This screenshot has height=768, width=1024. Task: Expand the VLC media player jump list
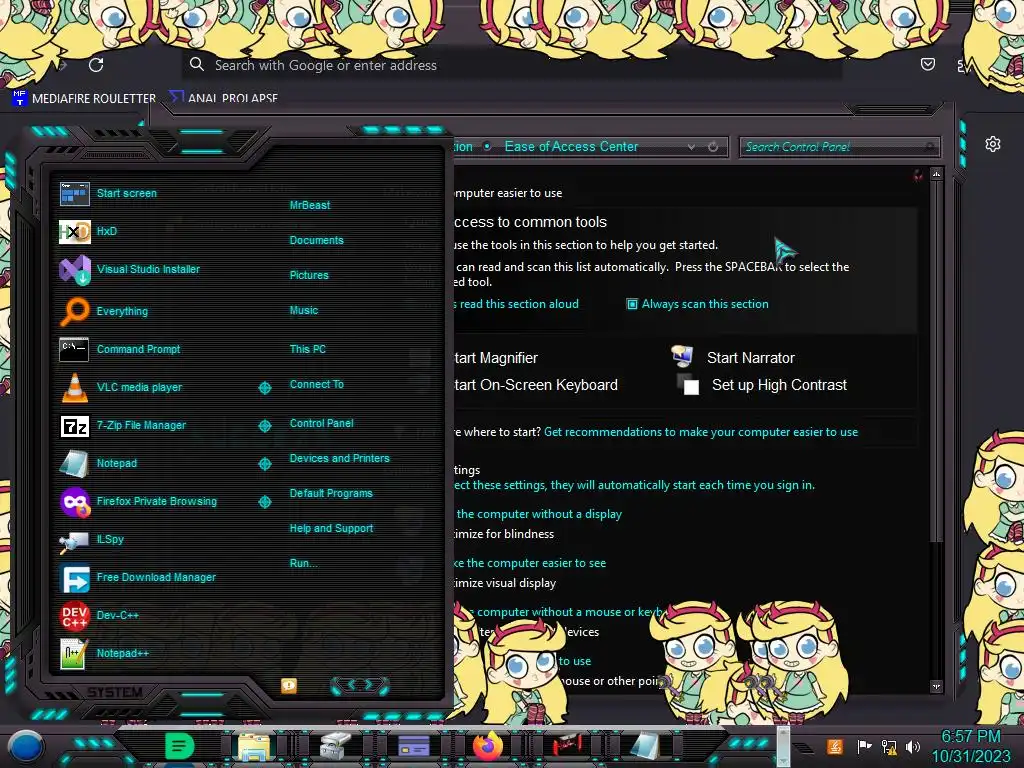(x=264, y=388)
